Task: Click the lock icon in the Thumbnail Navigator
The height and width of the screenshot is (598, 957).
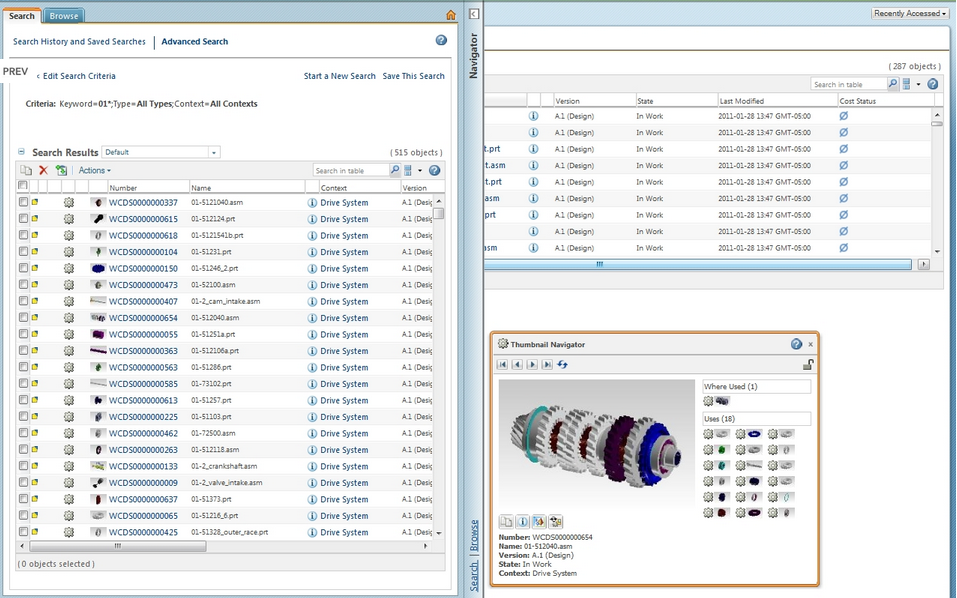Action: pos(808,364)
